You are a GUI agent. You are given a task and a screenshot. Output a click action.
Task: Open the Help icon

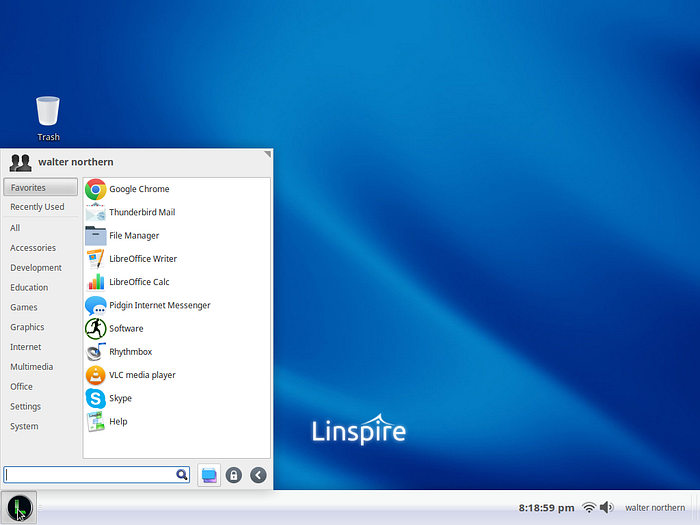(96, 421)
